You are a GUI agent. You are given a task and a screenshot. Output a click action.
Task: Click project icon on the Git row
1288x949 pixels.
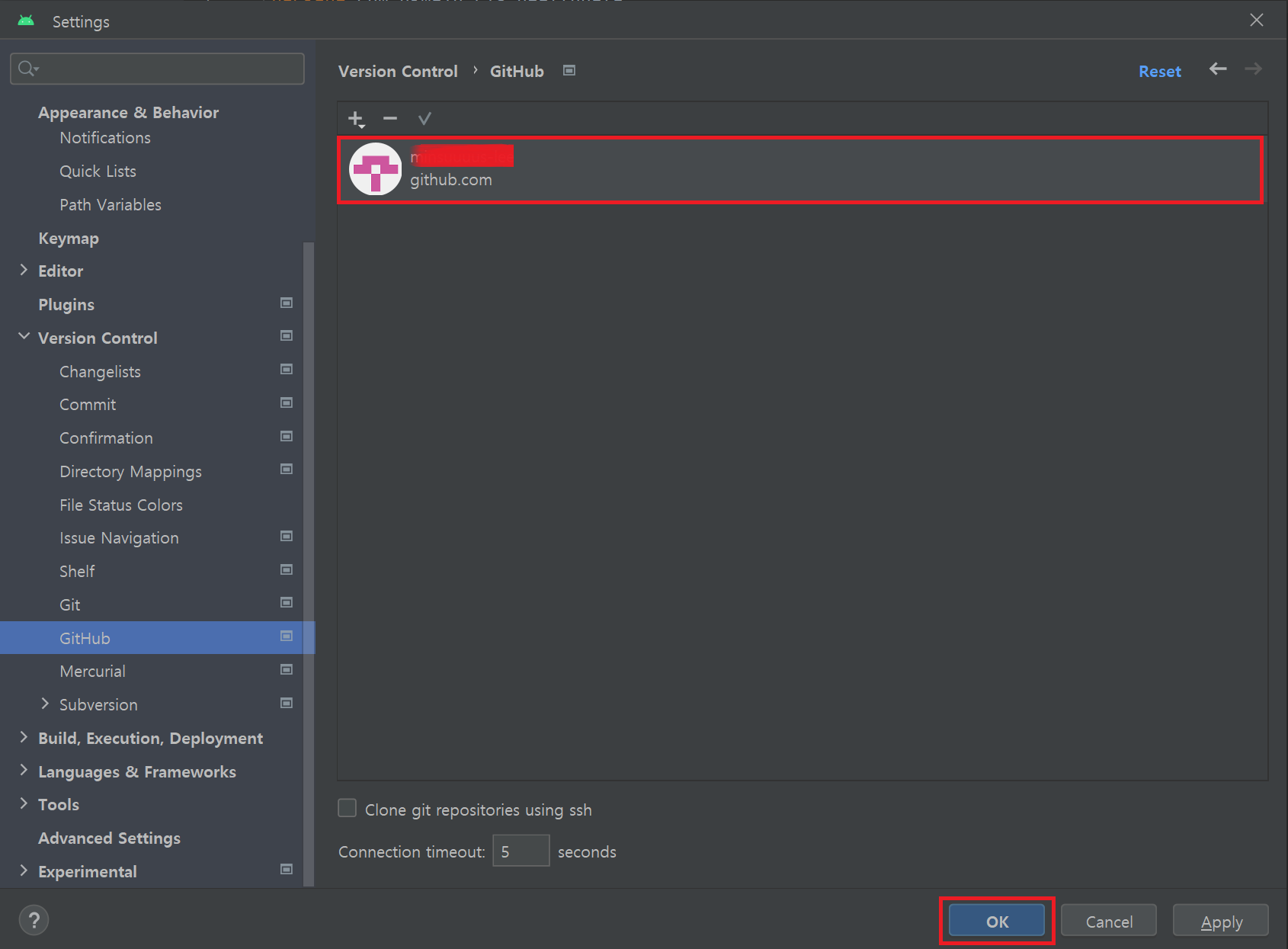point(287,602)
